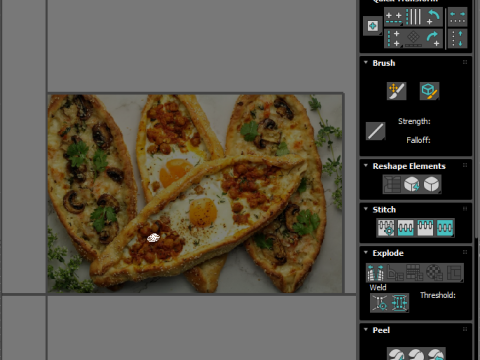Click the Straighten Selection icon in Reshape Elements

point(392,184)
